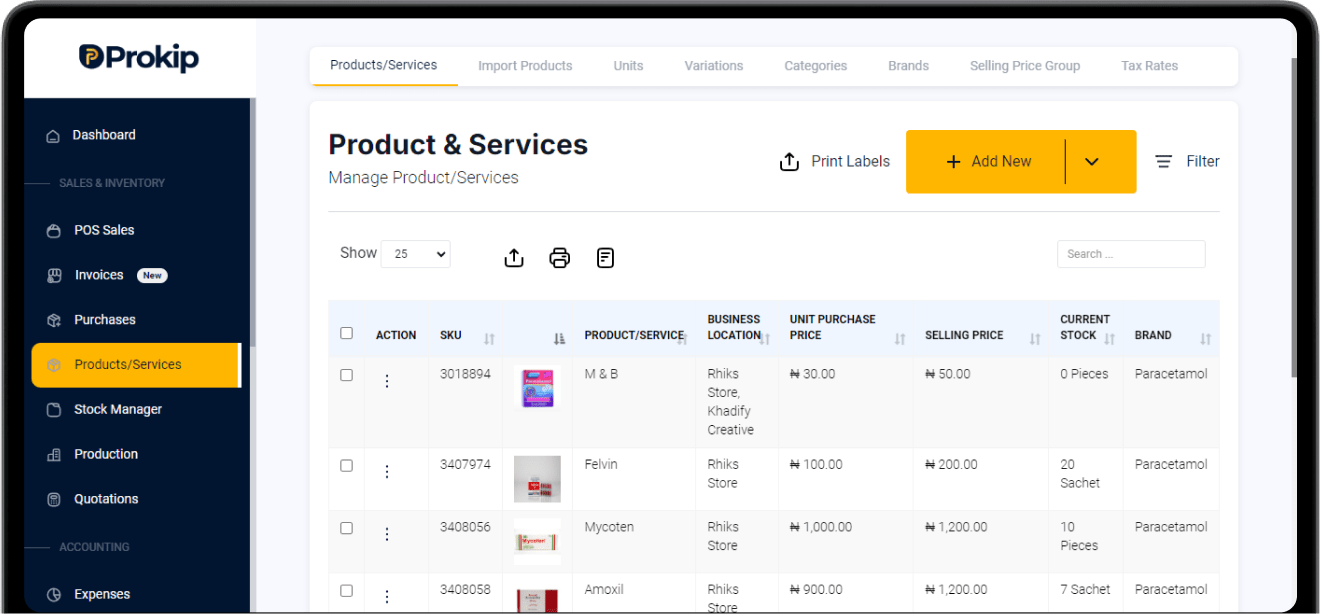Go to POS Sales in sidebar
The width and height of the screenshot is (1323, 614).
click(x=104, y=230)
